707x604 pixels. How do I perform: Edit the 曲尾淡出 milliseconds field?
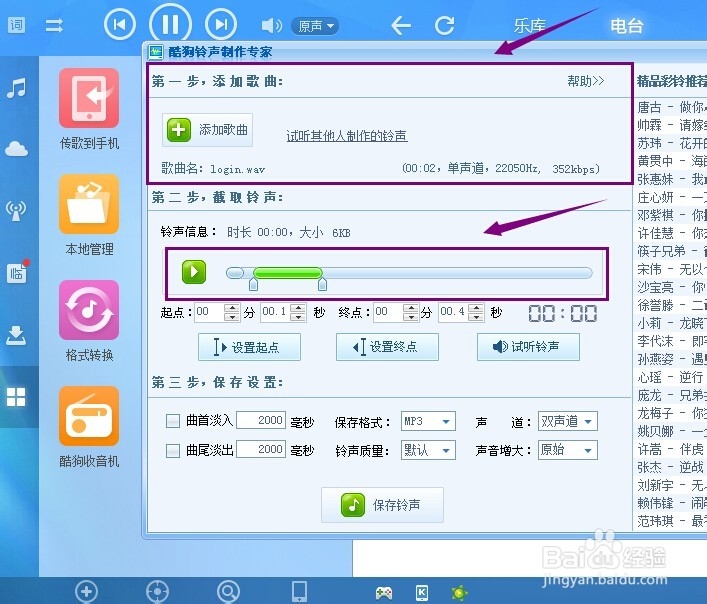pos(261,449)
